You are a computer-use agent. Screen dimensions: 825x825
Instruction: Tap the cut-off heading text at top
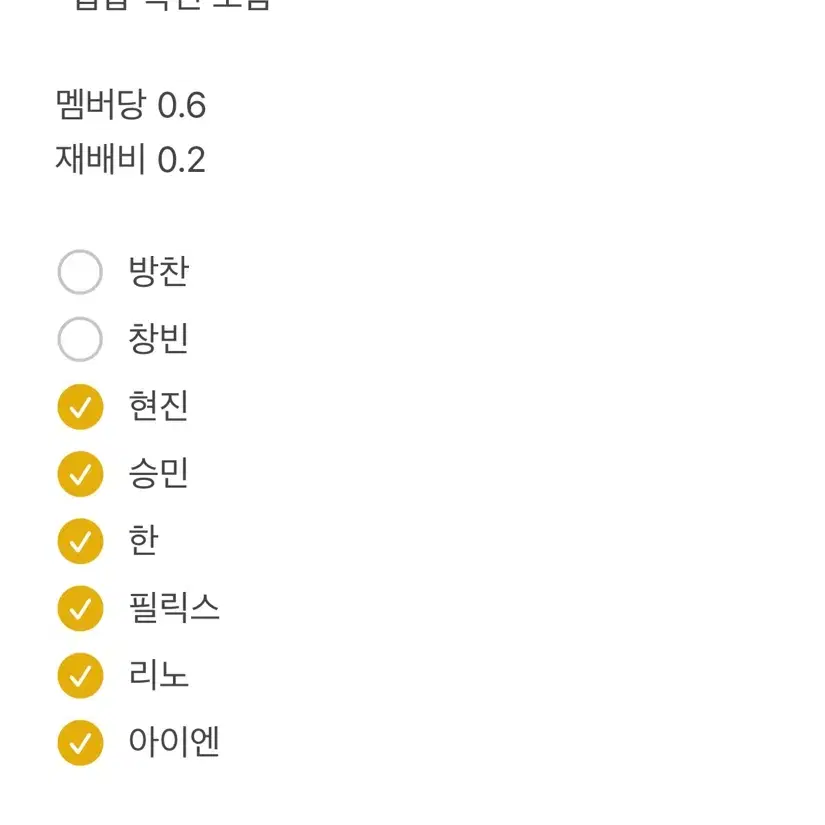pyautogui.click(x=172, y=5)
